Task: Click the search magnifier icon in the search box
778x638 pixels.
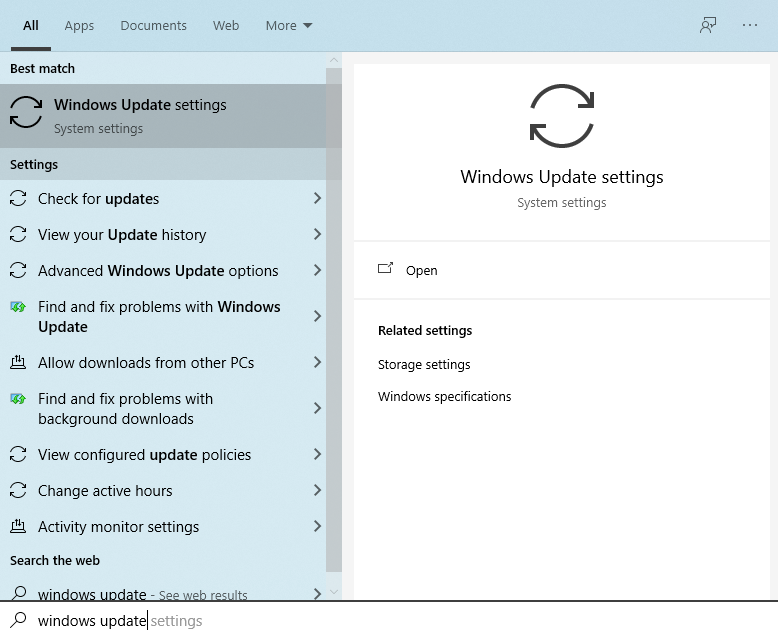Action: pos(18,620)
